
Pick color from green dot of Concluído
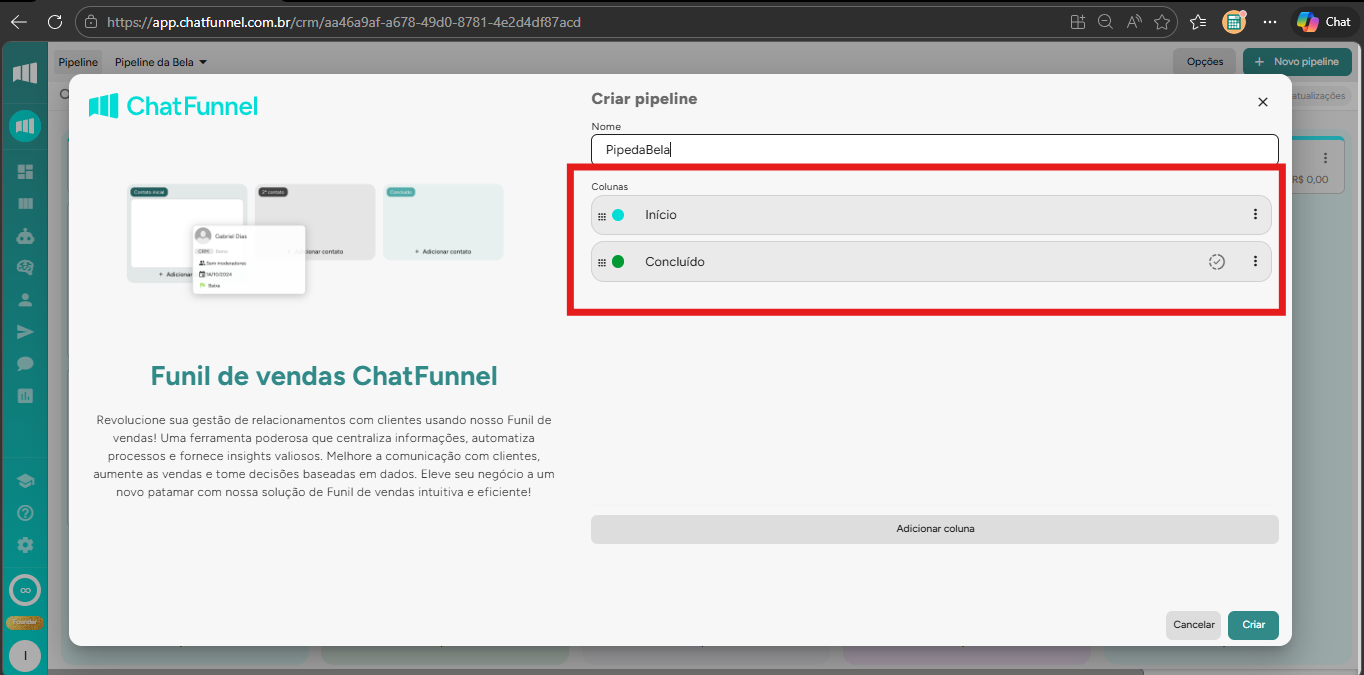[x=618, y=262]
